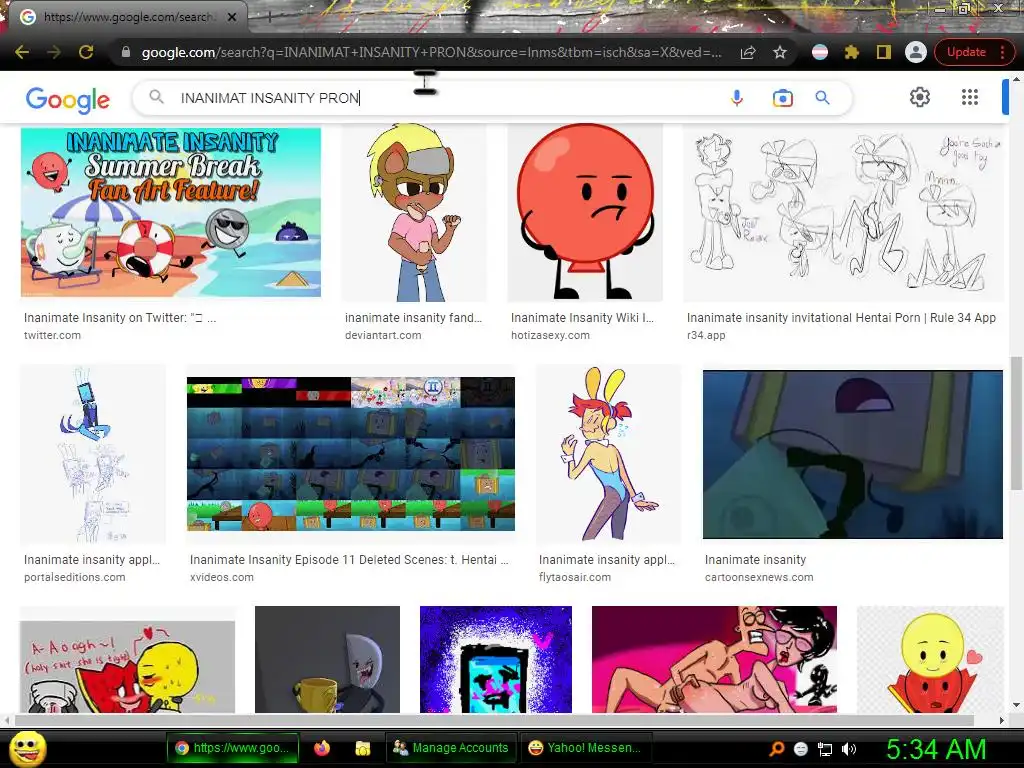
Task: Reload the current Google page
Action: tap(86, 52)
